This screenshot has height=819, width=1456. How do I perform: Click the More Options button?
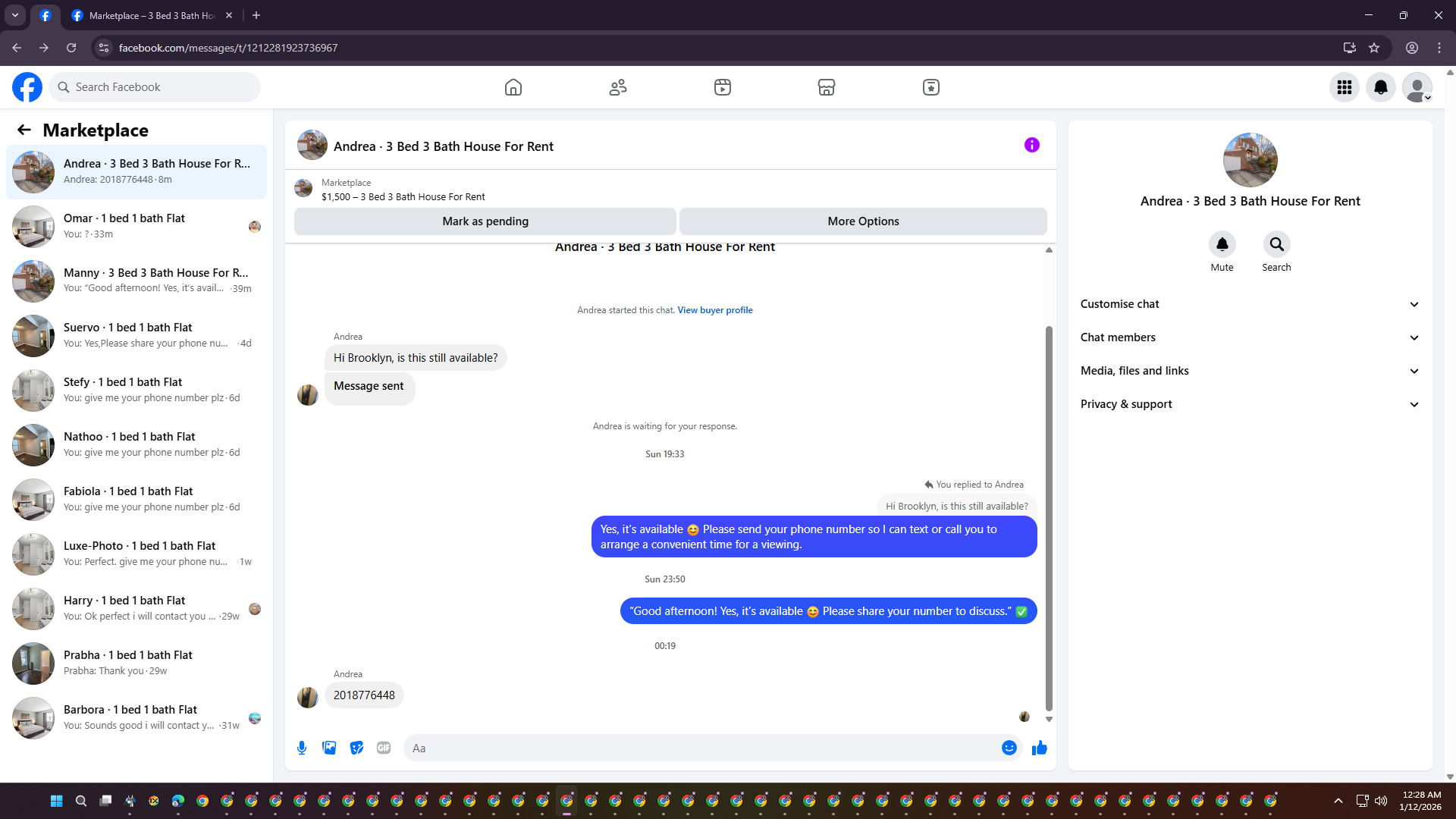point(863,221)
